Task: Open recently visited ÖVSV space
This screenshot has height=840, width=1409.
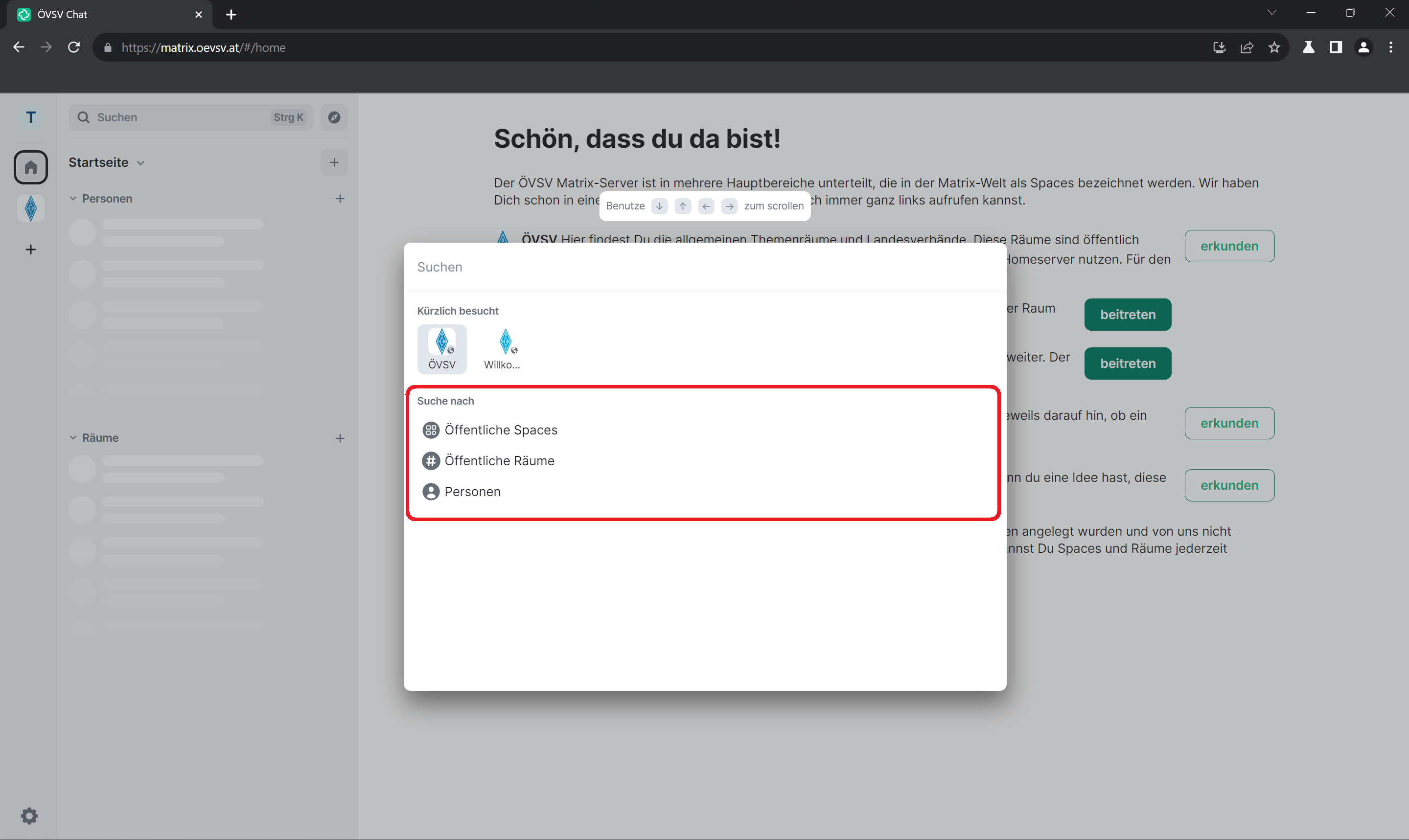Action: [441, 349]
